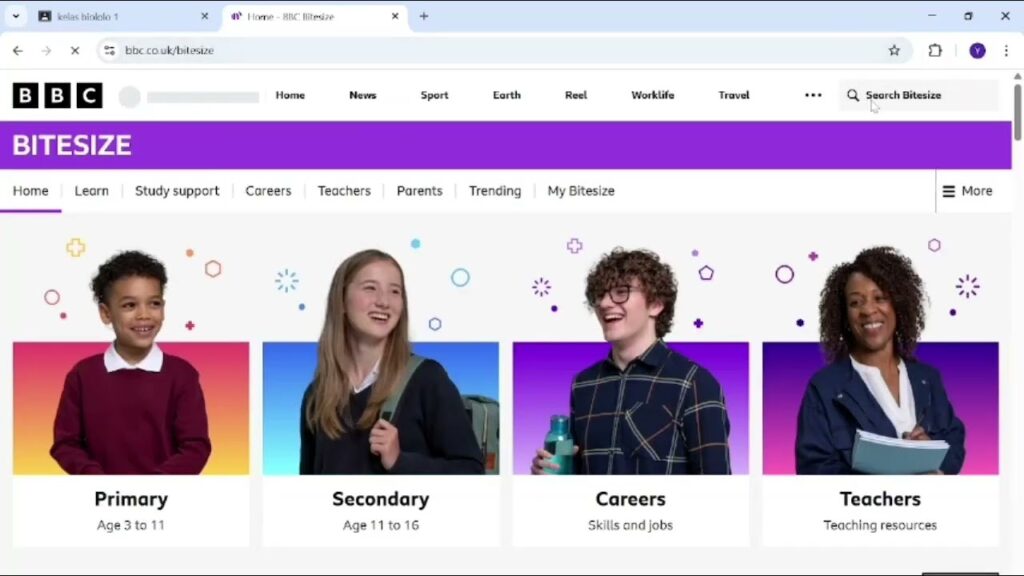Click the Chrome profile avatar icon
This screenshot has height=576, width=1024.
tap(977, 50)
